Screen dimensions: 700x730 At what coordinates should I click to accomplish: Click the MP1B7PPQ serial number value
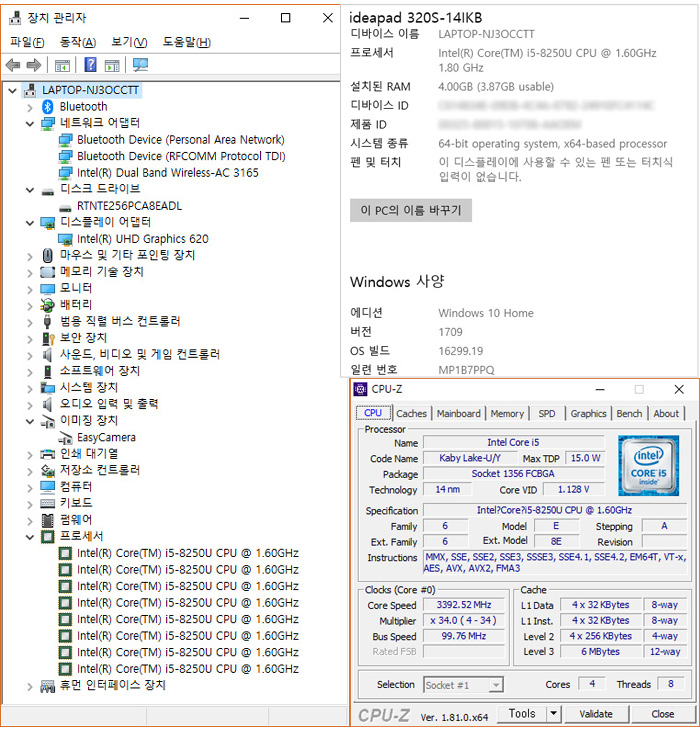[x=466, y=370]
